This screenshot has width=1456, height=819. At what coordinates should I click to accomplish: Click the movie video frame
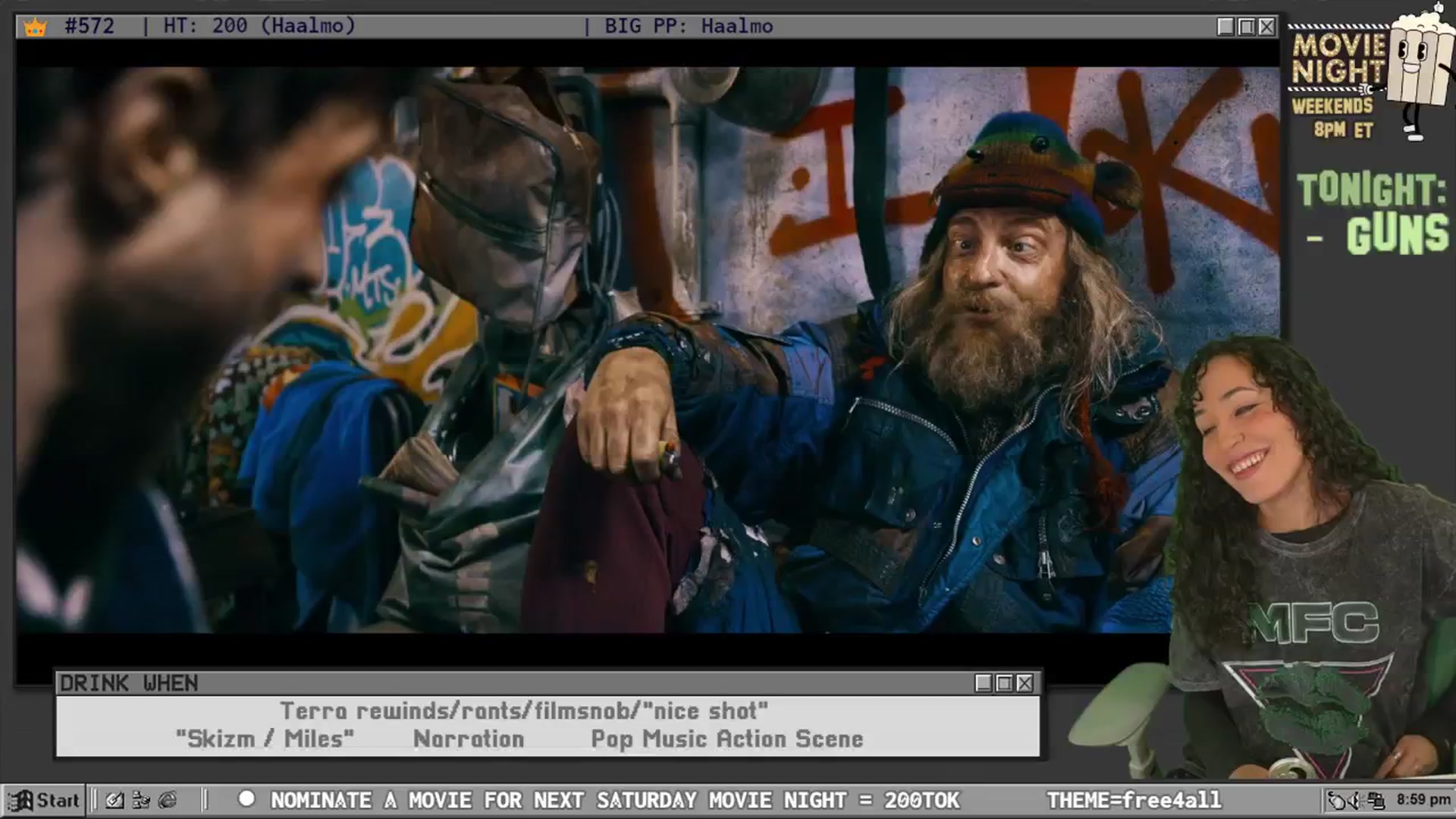(x=648, y=350)
